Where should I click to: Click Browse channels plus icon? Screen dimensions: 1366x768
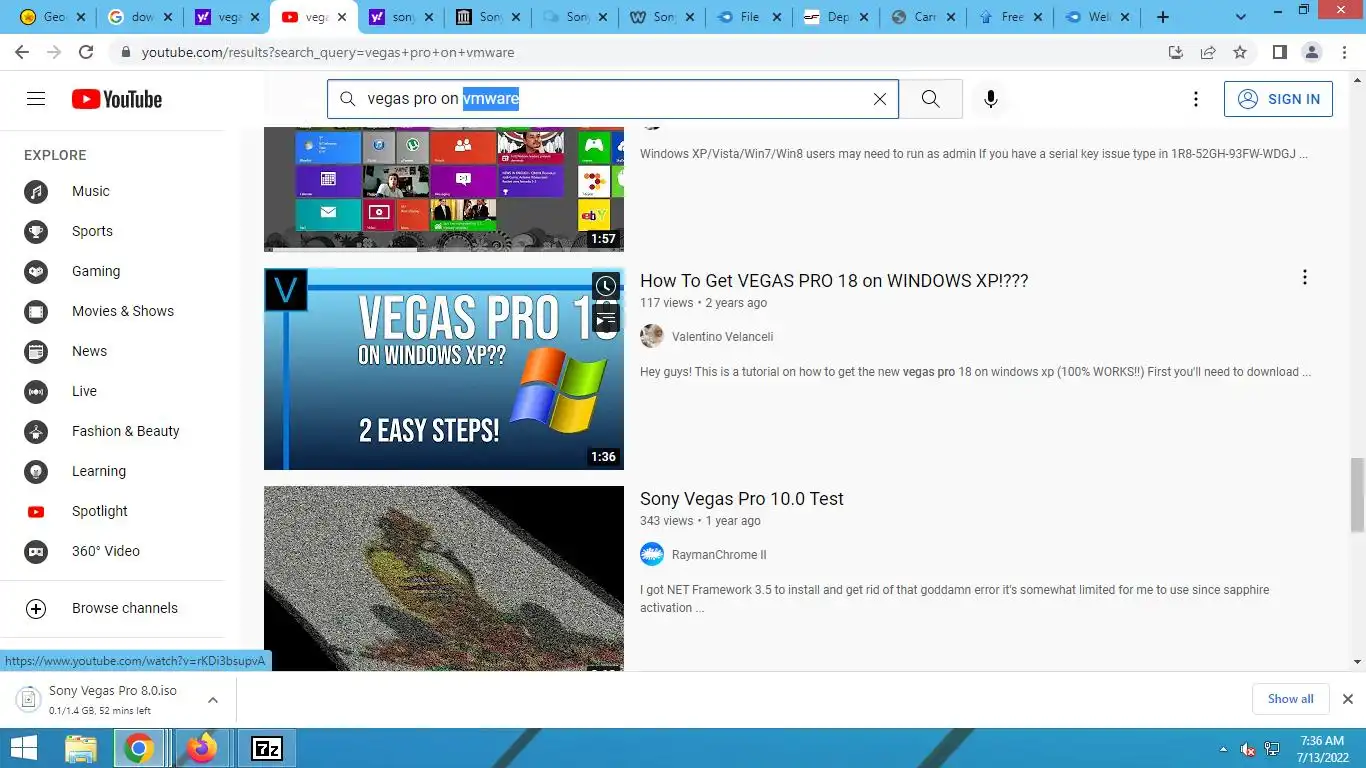(x=36, y=608)
